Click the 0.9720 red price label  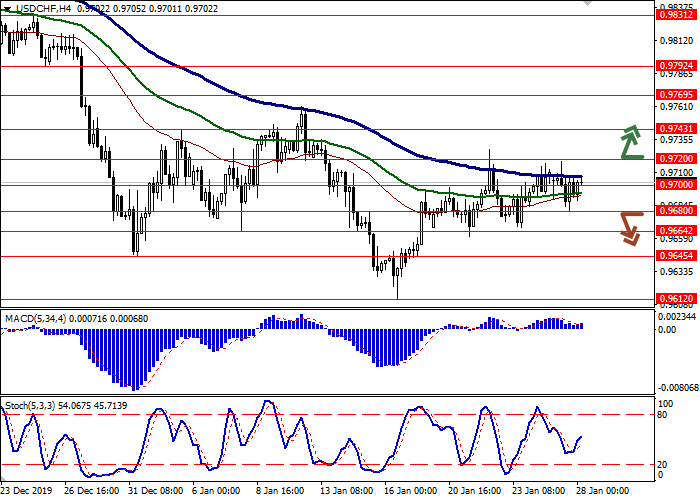pyautogui.click(x=676, y=159)
